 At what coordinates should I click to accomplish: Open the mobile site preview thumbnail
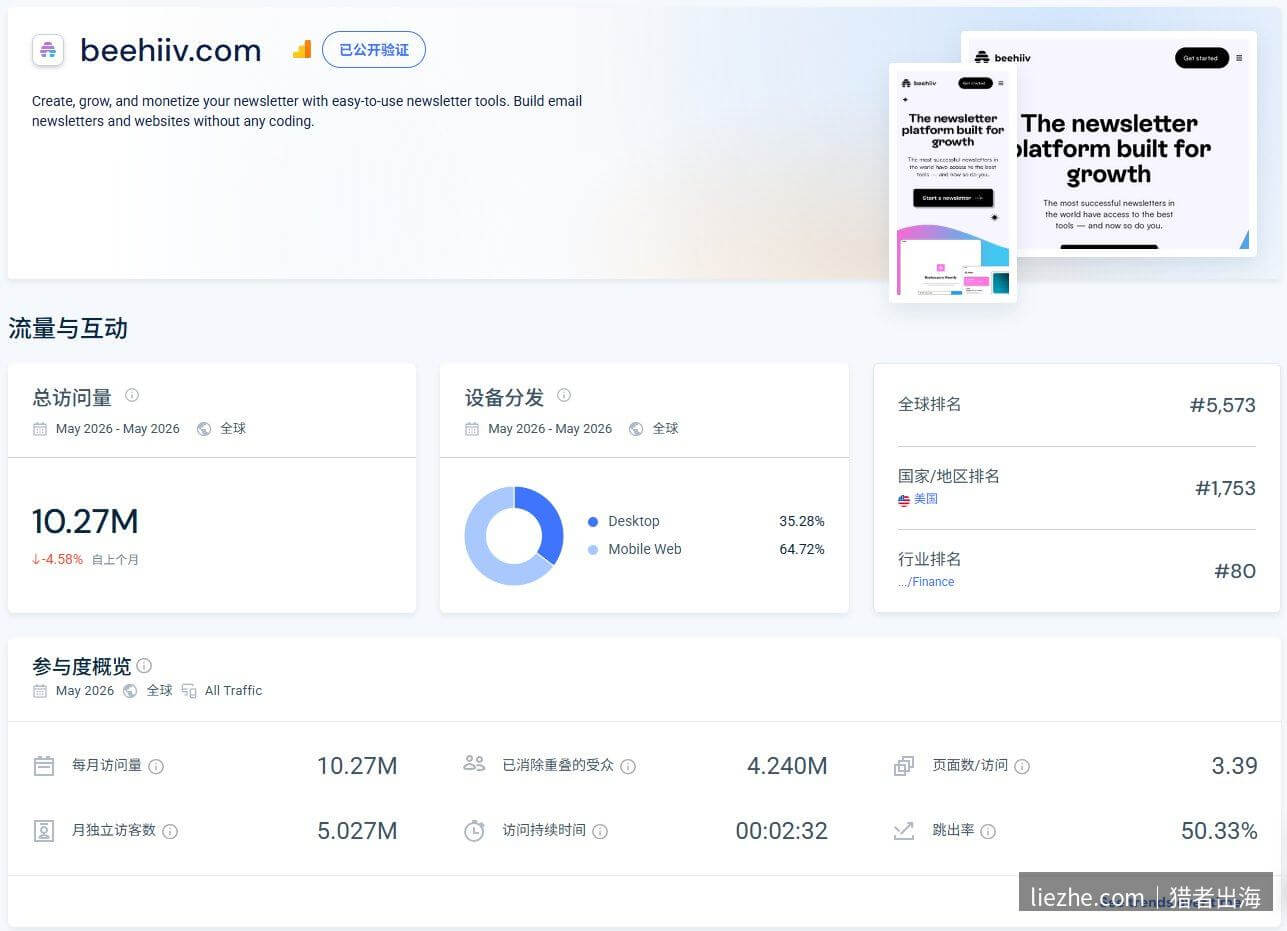[x=953, y=183]
